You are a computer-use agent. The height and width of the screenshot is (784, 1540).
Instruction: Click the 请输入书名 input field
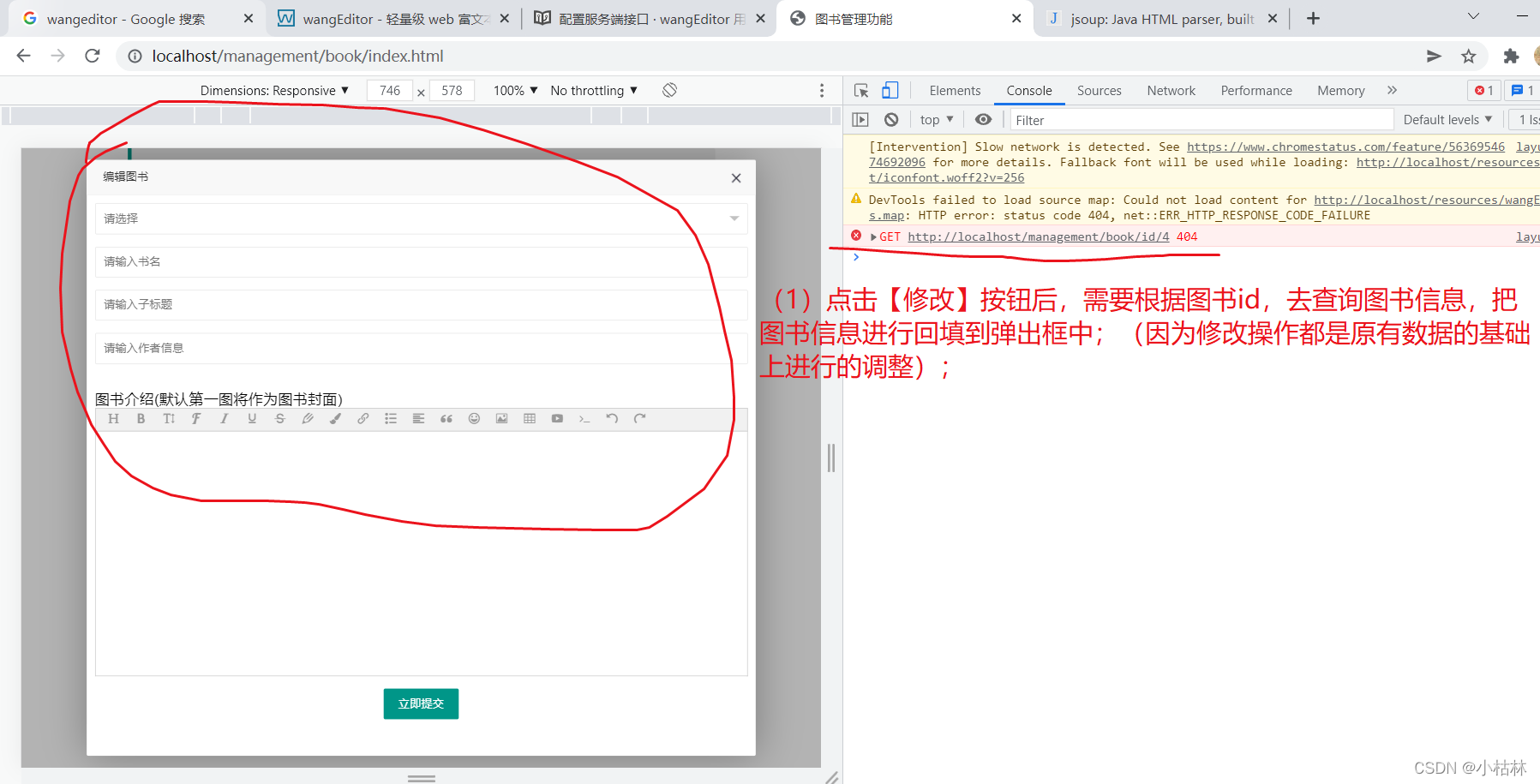pyautogui.click(x=421, y=261)
